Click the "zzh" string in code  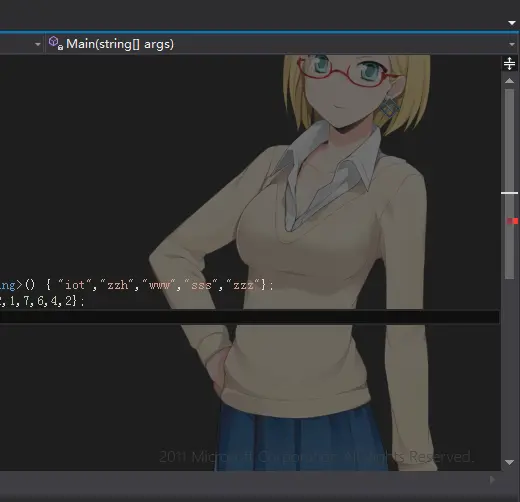[x=117, y=285]
